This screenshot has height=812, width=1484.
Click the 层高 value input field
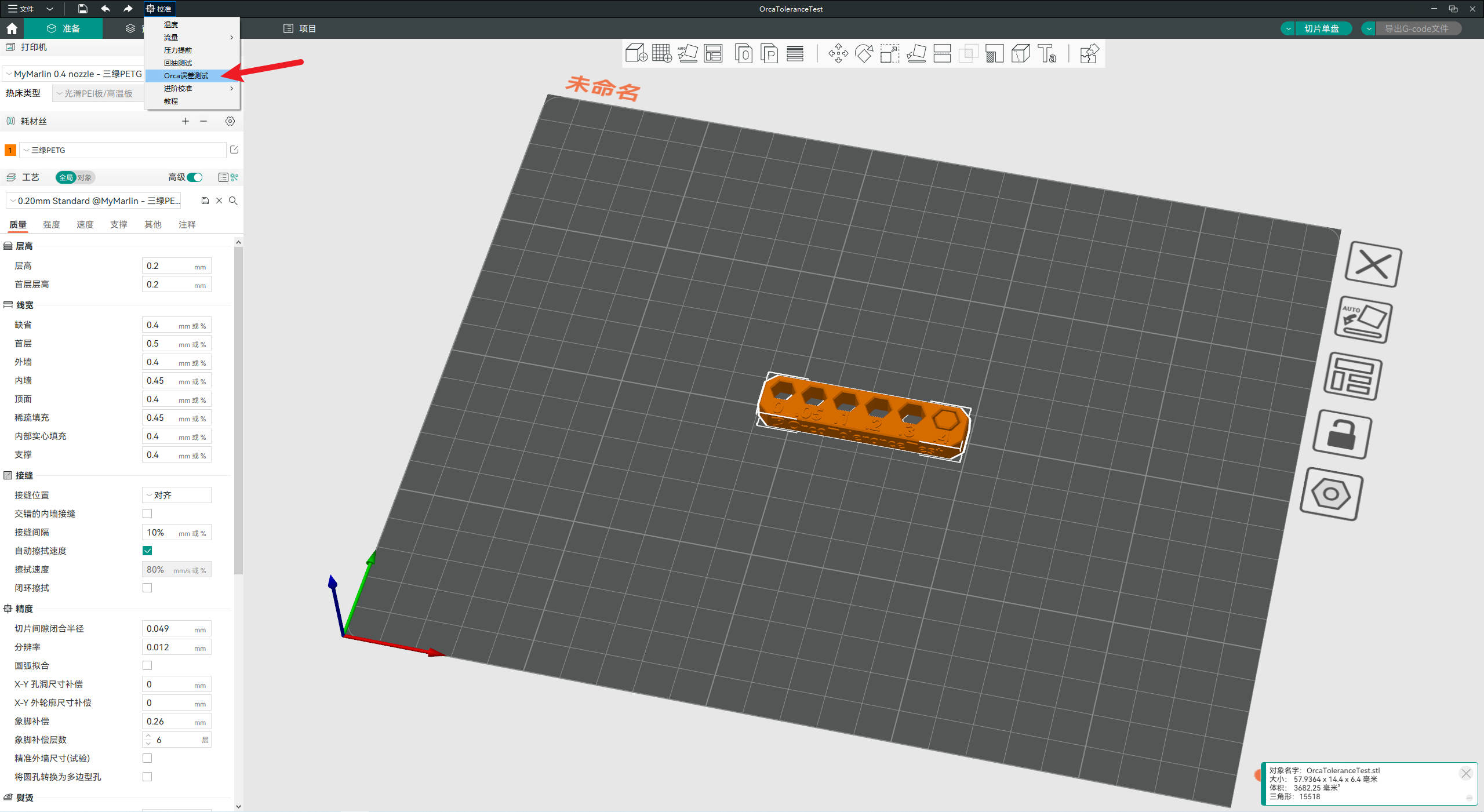(x=177, y=266)
